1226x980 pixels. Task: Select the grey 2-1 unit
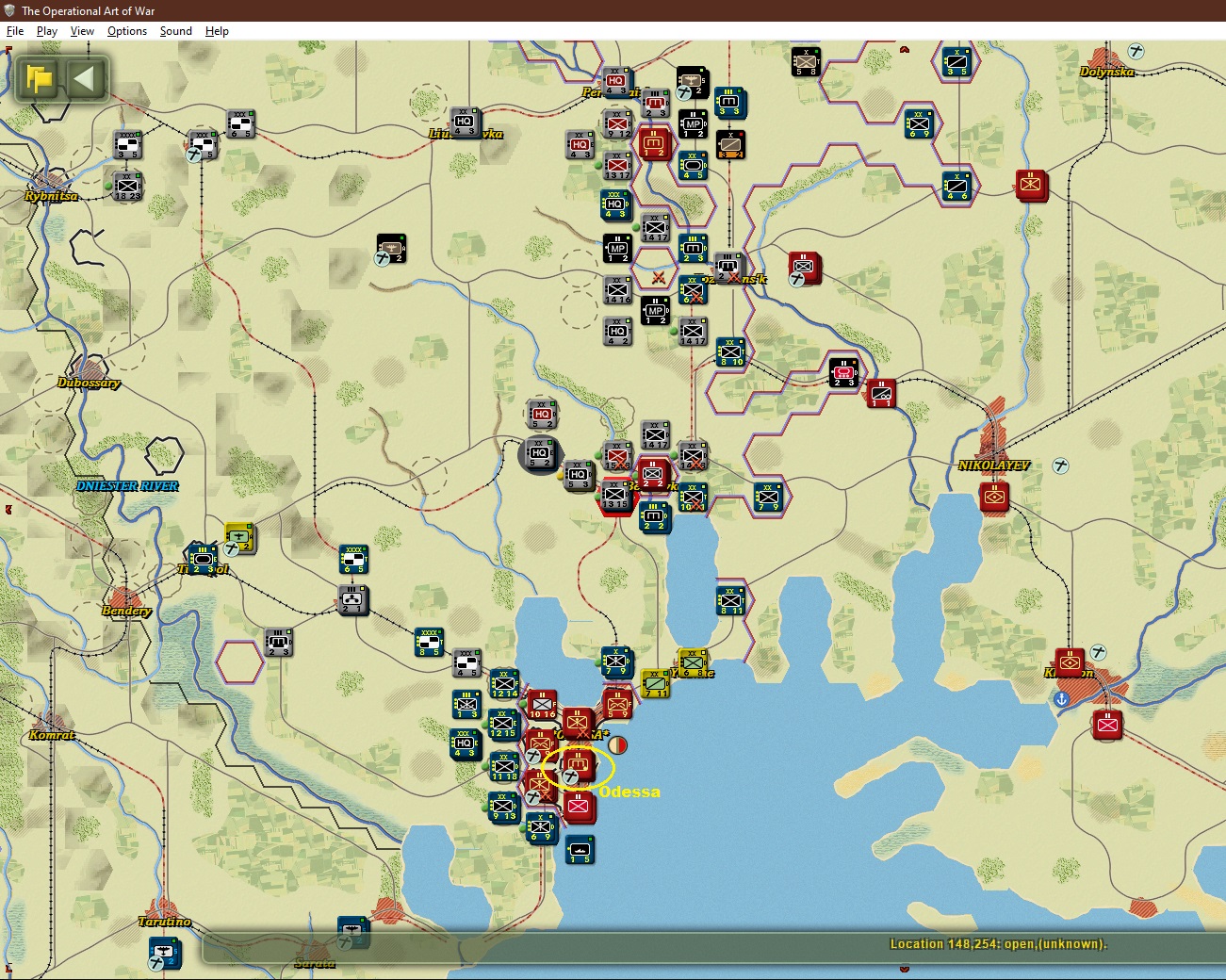(352, 600)
